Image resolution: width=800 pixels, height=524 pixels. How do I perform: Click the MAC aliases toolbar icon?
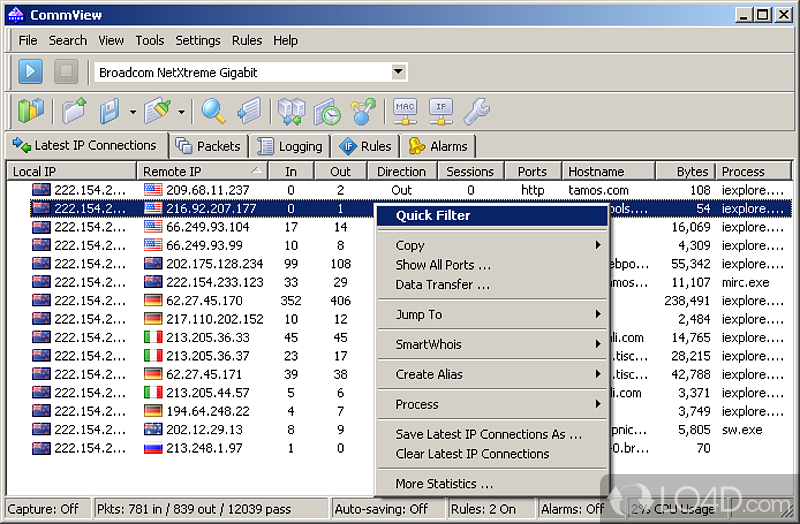405,110
